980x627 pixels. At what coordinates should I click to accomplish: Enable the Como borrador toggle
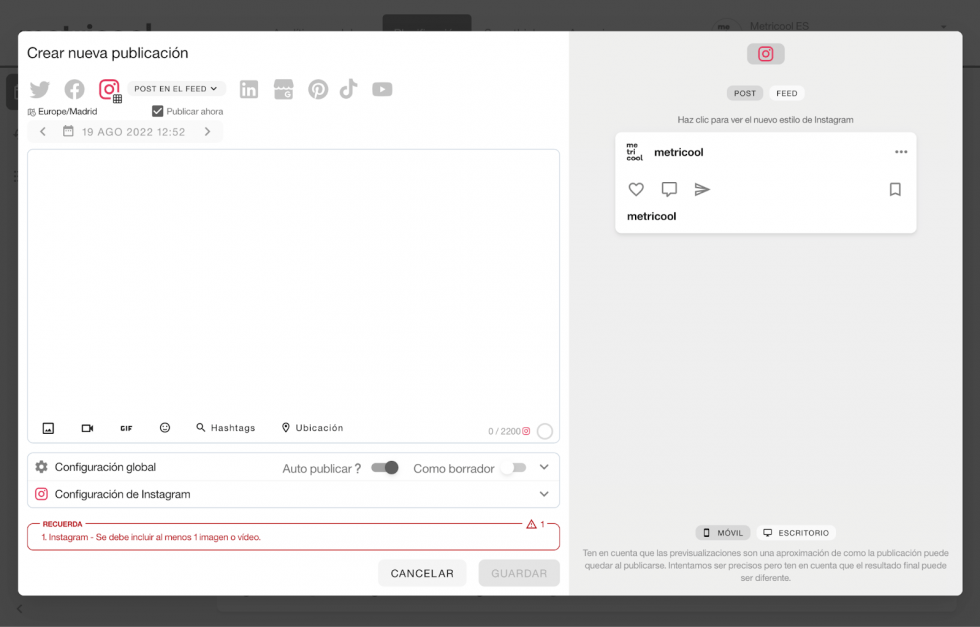[518, 467]
